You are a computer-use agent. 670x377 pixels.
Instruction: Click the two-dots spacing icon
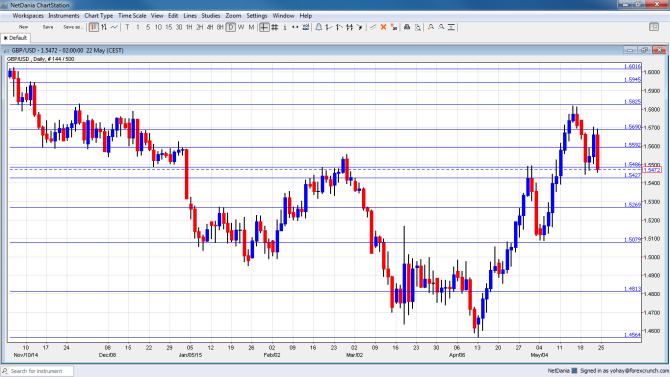[x=295, y=27]
